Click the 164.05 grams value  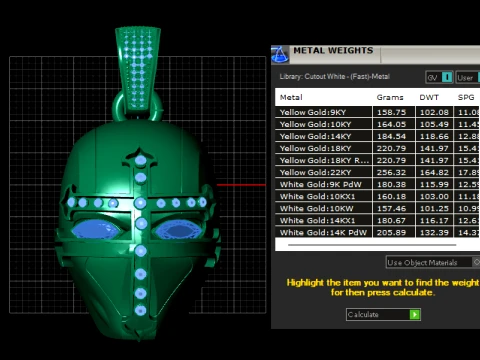coord(391,124)
